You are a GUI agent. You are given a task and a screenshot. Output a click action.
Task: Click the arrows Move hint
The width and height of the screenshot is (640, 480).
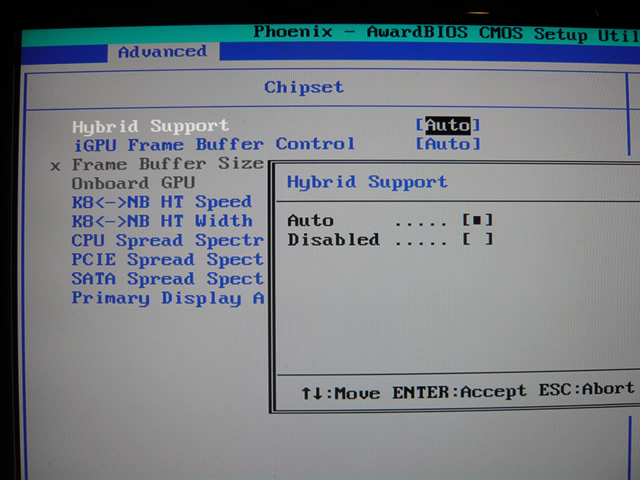tap(341, 393)
